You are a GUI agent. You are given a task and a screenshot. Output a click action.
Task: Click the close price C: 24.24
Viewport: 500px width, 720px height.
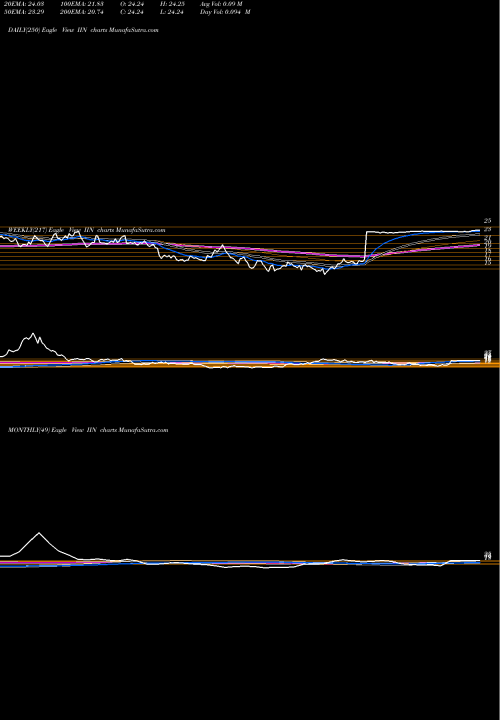tap(133, 12)
